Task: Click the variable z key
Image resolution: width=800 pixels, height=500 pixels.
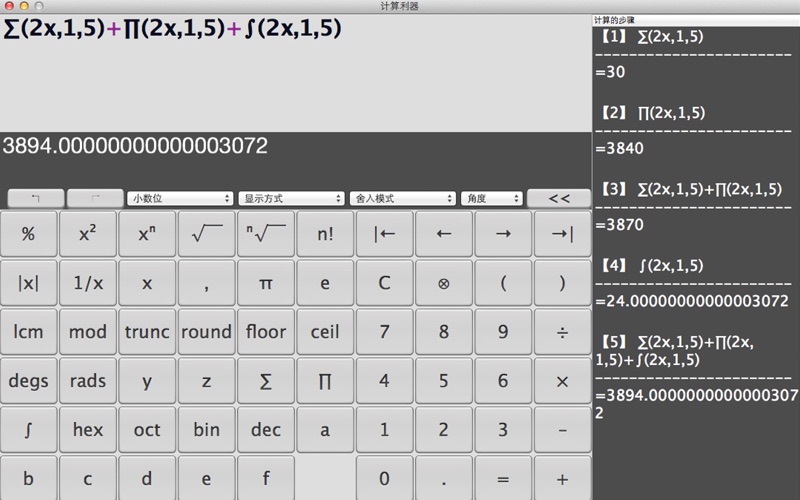Action: (x=206, y=381)
